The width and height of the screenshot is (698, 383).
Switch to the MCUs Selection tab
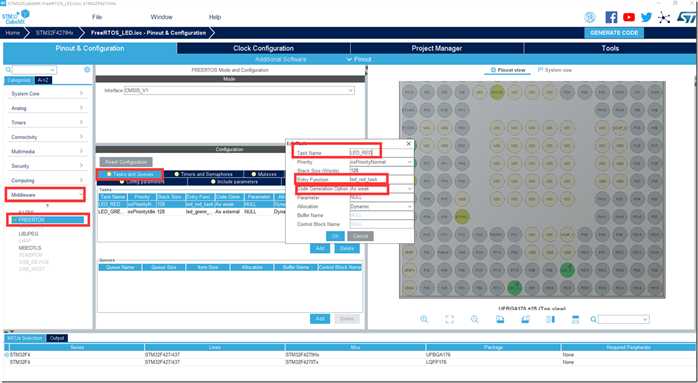[25, 338]
